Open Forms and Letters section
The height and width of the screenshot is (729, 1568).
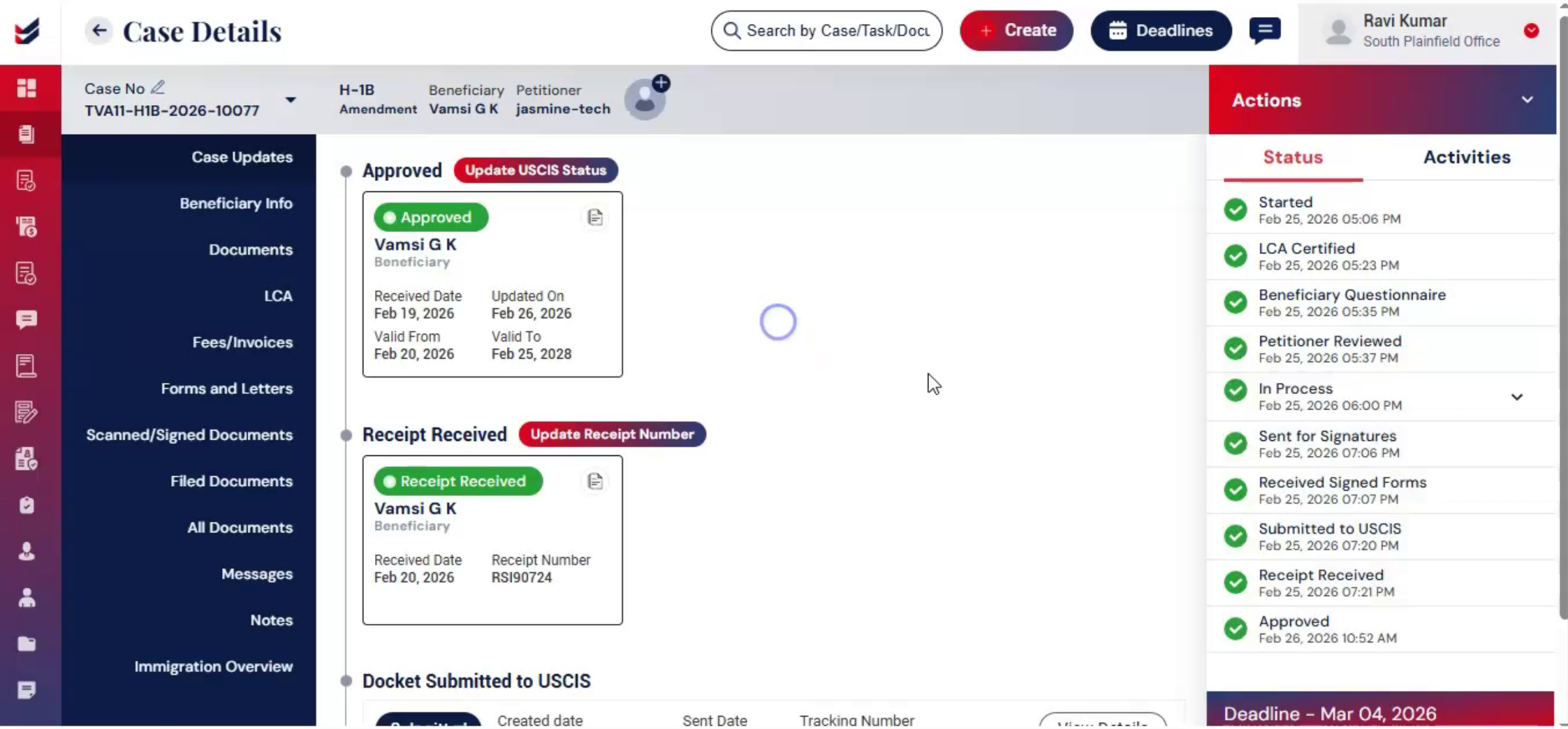[x=227, y=389]
